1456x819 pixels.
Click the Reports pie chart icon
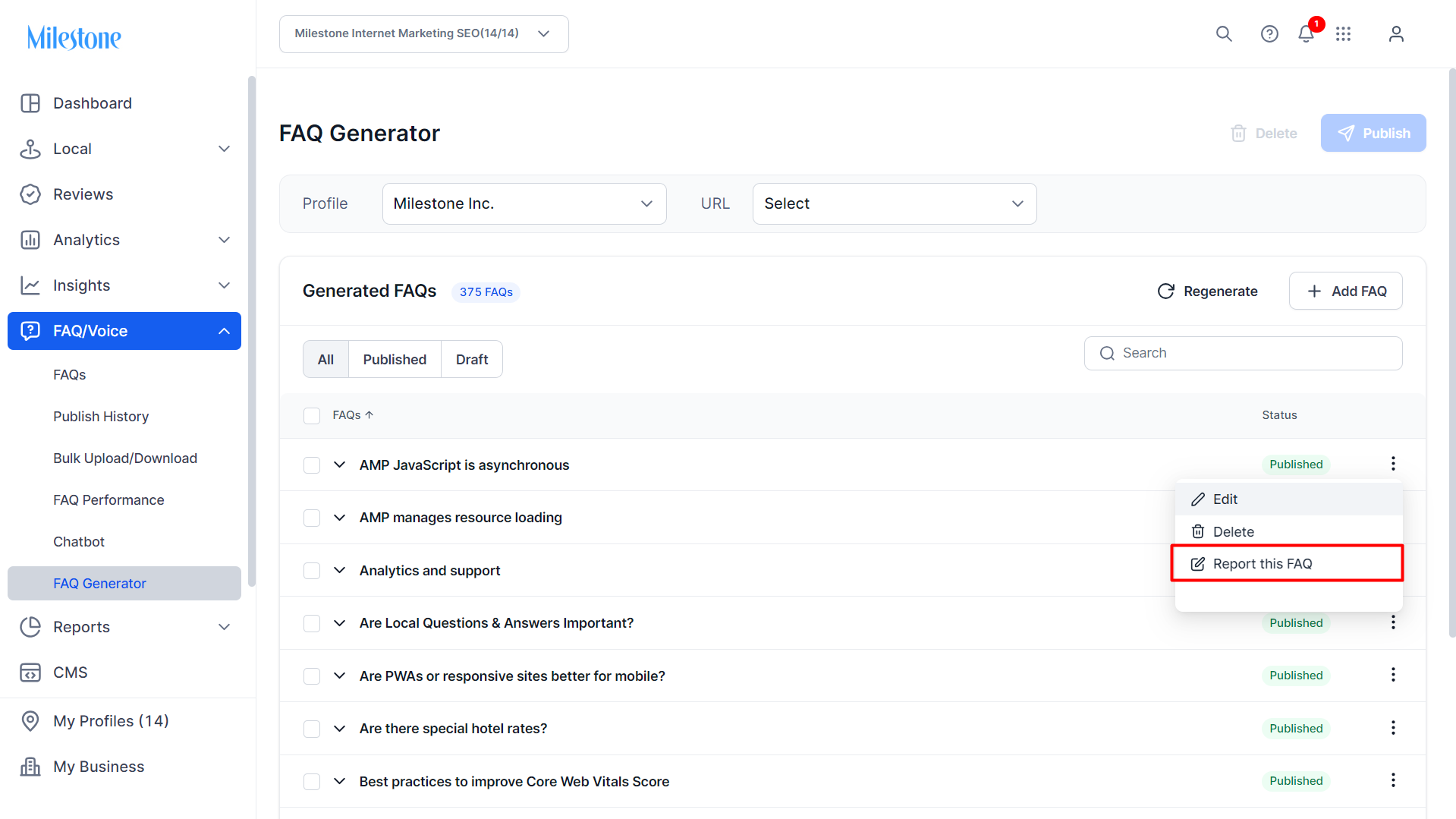coord(30,627)
